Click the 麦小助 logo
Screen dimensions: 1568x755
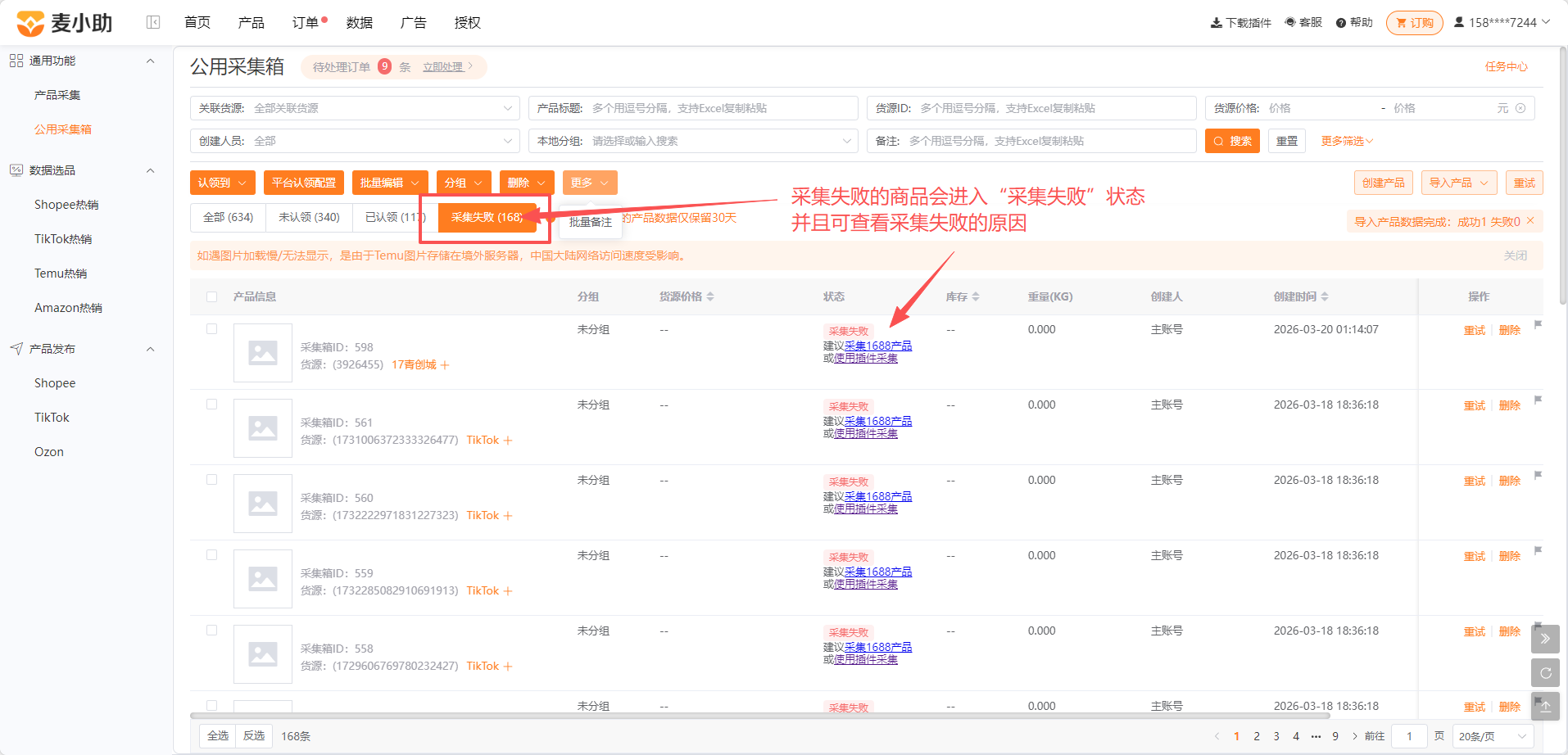point(65,23)
